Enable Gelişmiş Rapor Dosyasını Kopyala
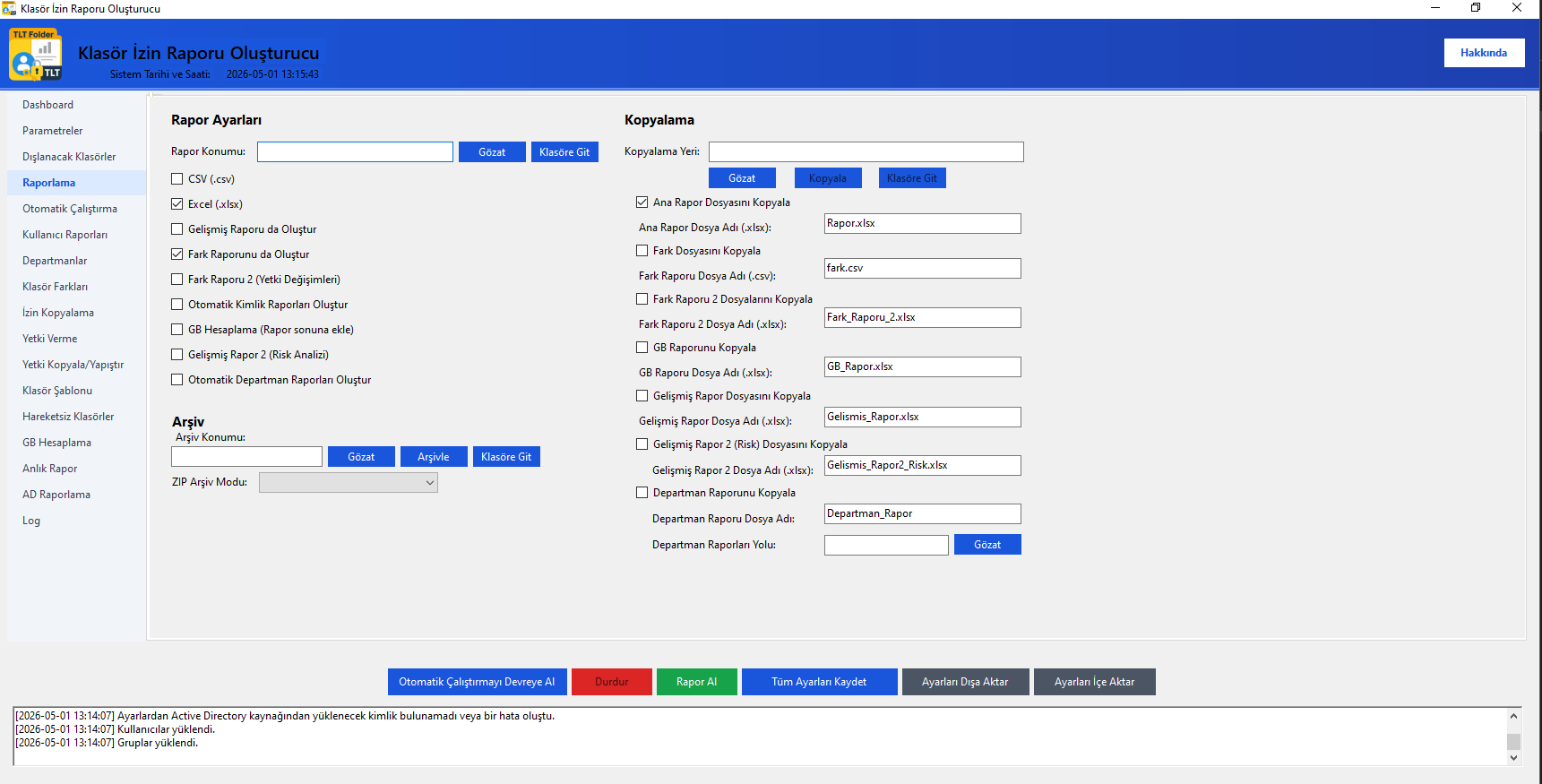This screenshot has height=784, width=1542. [x=642, y=396]
